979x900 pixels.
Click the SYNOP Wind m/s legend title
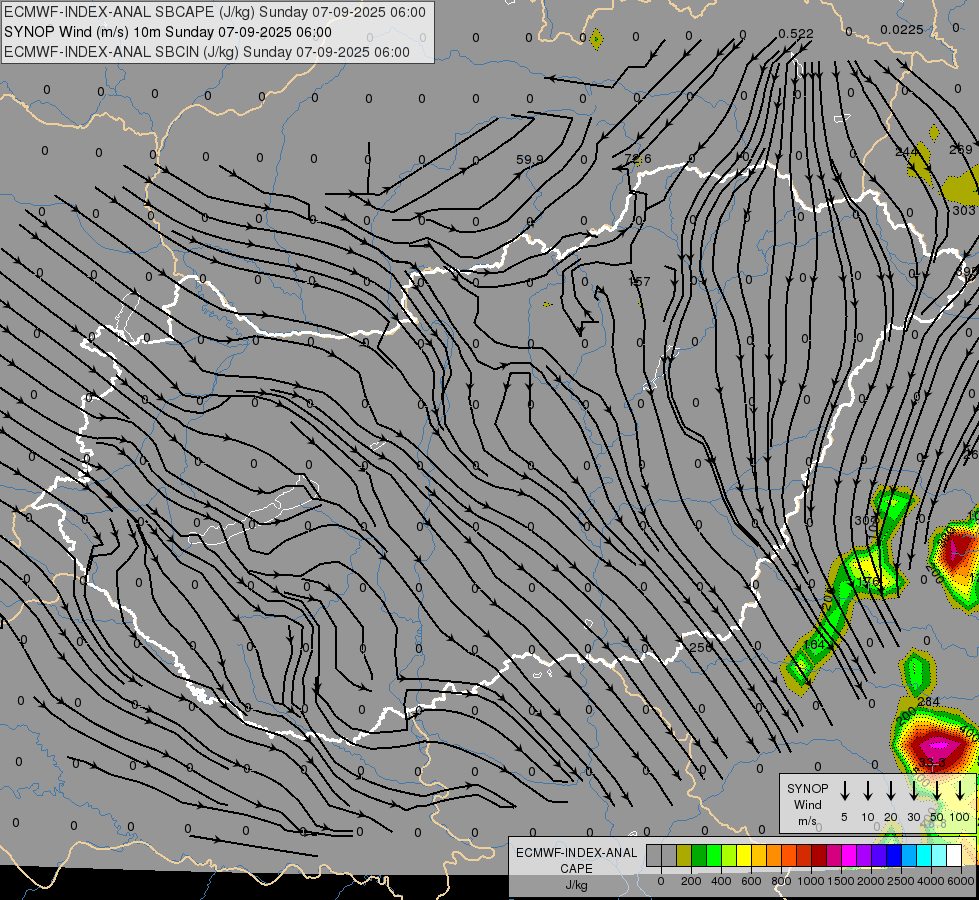807,804
